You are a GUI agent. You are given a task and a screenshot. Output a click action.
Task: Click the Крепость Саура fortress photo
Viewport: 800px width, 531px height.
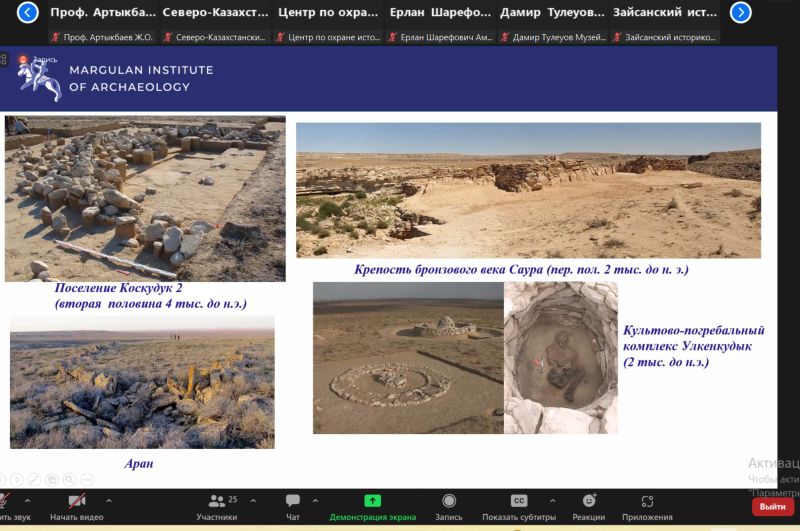pos(527,190)
